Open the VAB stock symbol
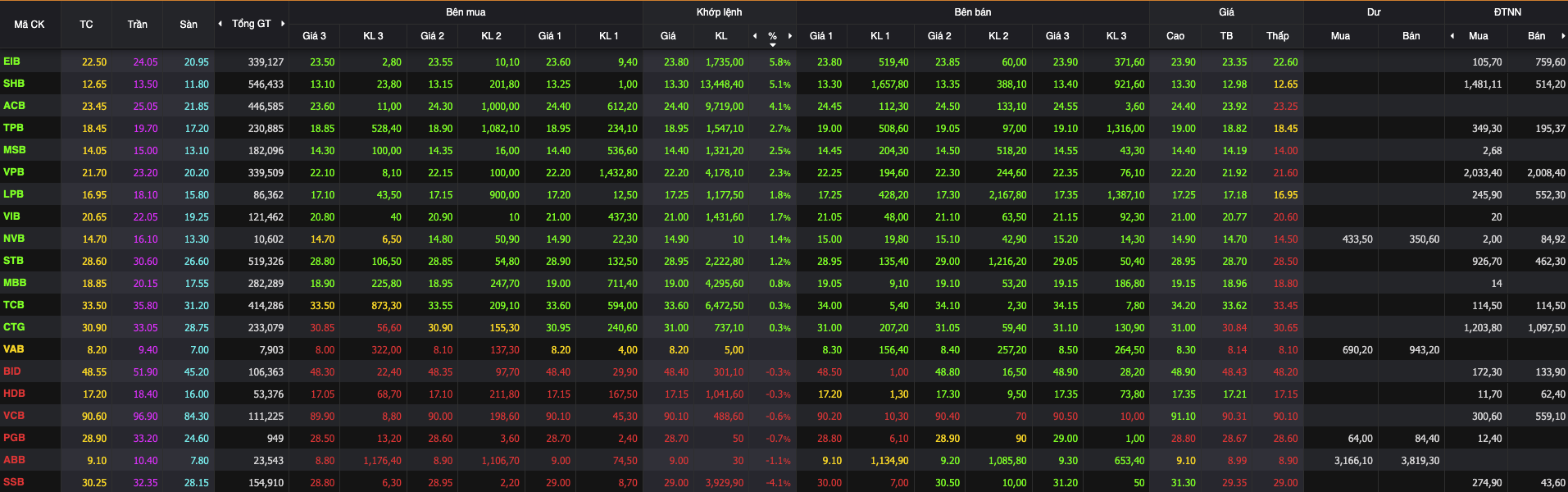Image resolution: width=1568 pixels, height=492 pixels. (x=13, y=349)
